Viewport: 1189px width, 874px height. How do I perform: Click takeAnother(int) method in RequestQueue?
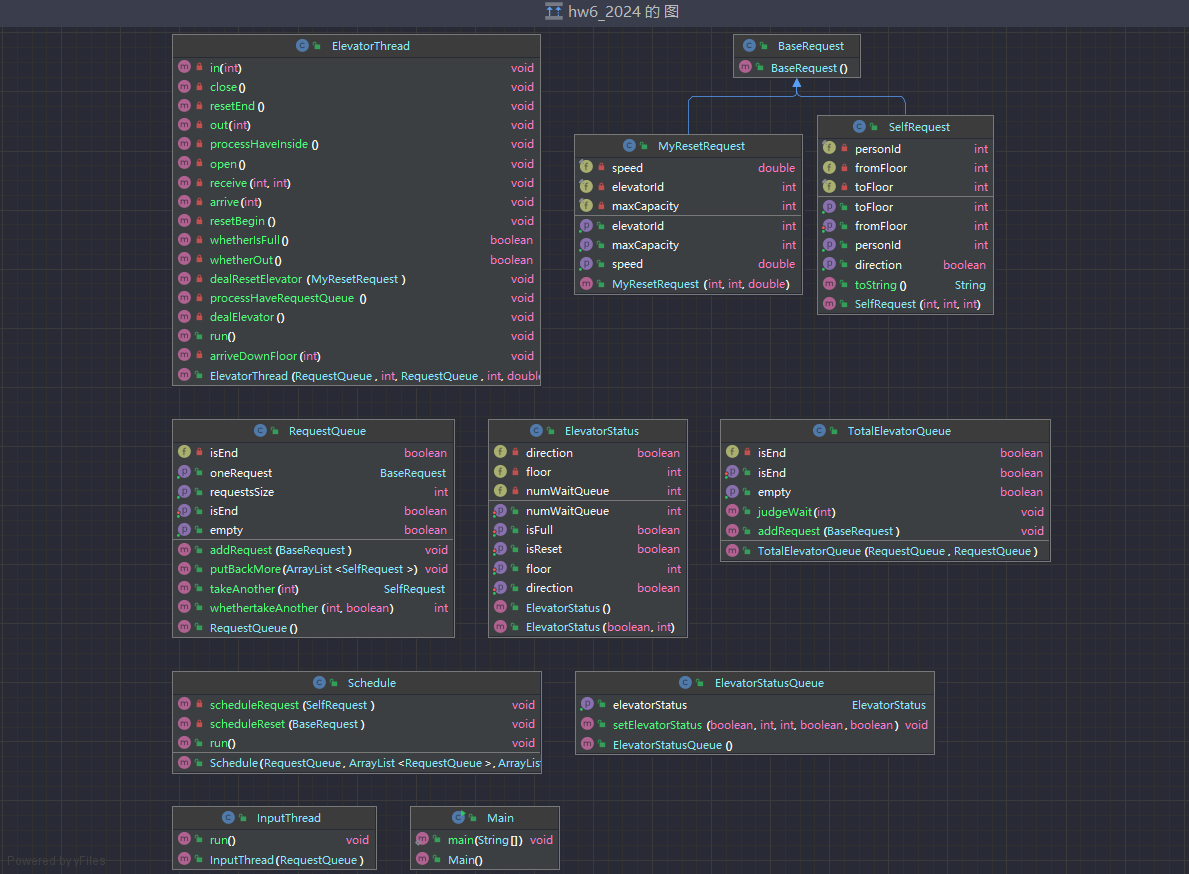pyautogui.click(x=313, y=588)
